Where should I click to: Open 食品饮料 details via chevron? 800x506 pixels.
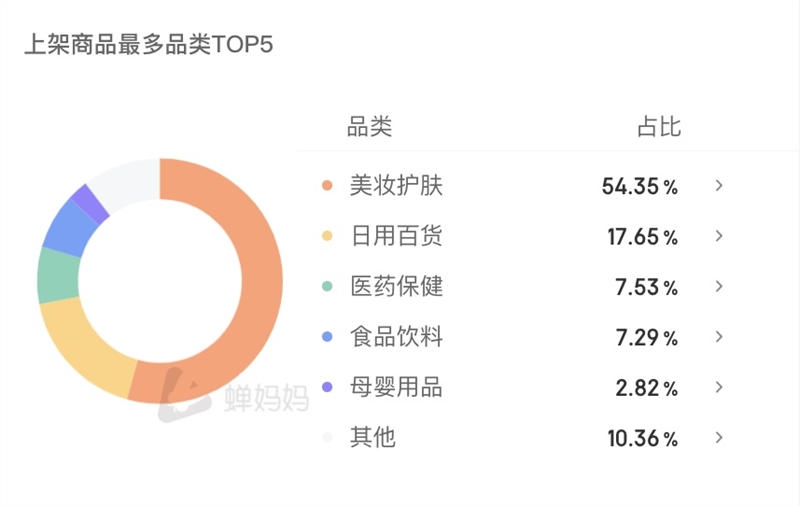719,337
